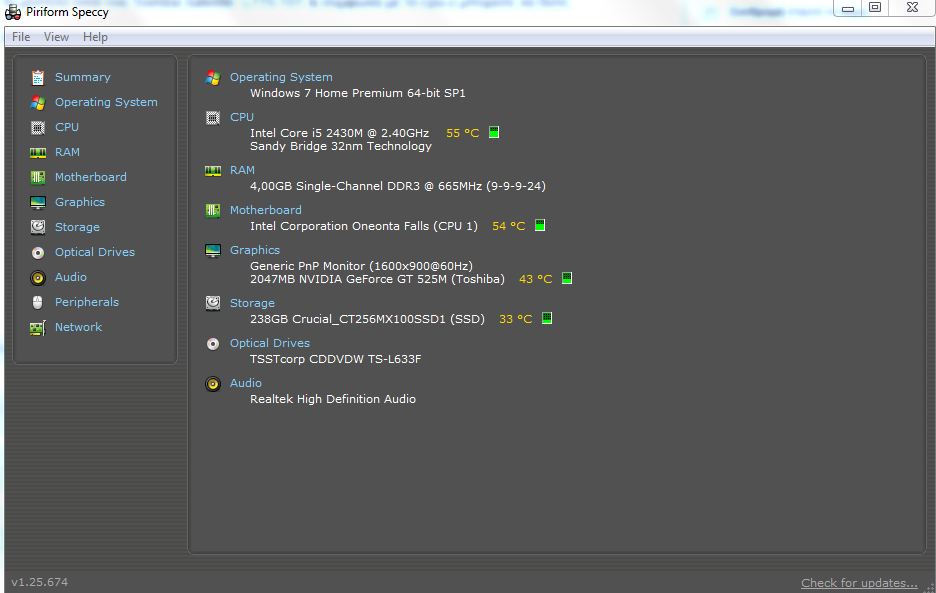The width and height of the screenshot is (936, 593).
Task: Select Audio in the sidebar
Action: coord(71,277)
